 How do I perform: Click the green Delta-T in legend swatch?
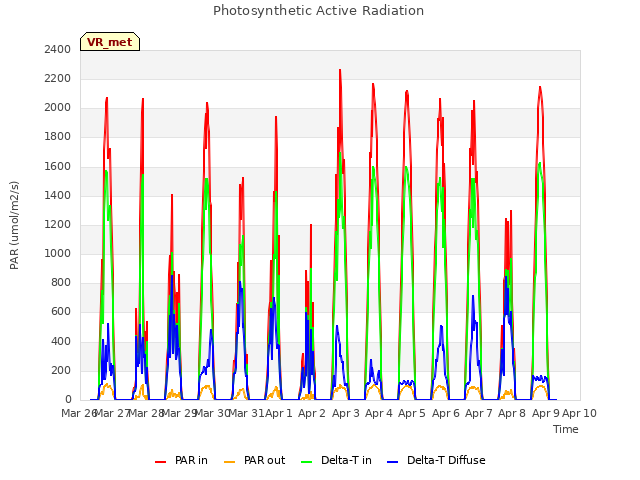click(x=307, y=462)
